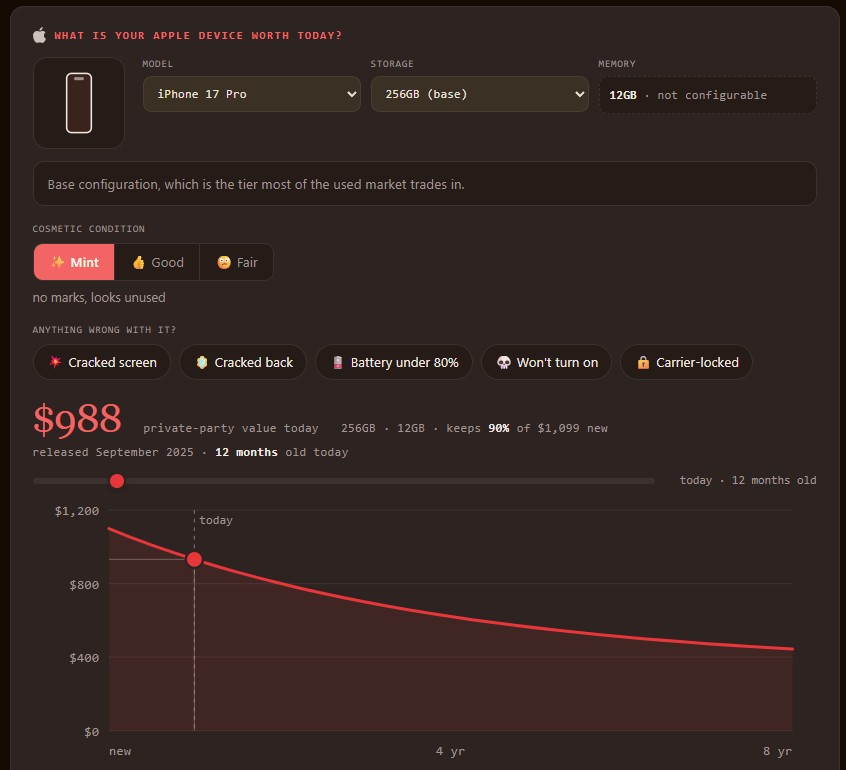Select the Good cosmetic condition
846x770 pixels.
[157, 262]
